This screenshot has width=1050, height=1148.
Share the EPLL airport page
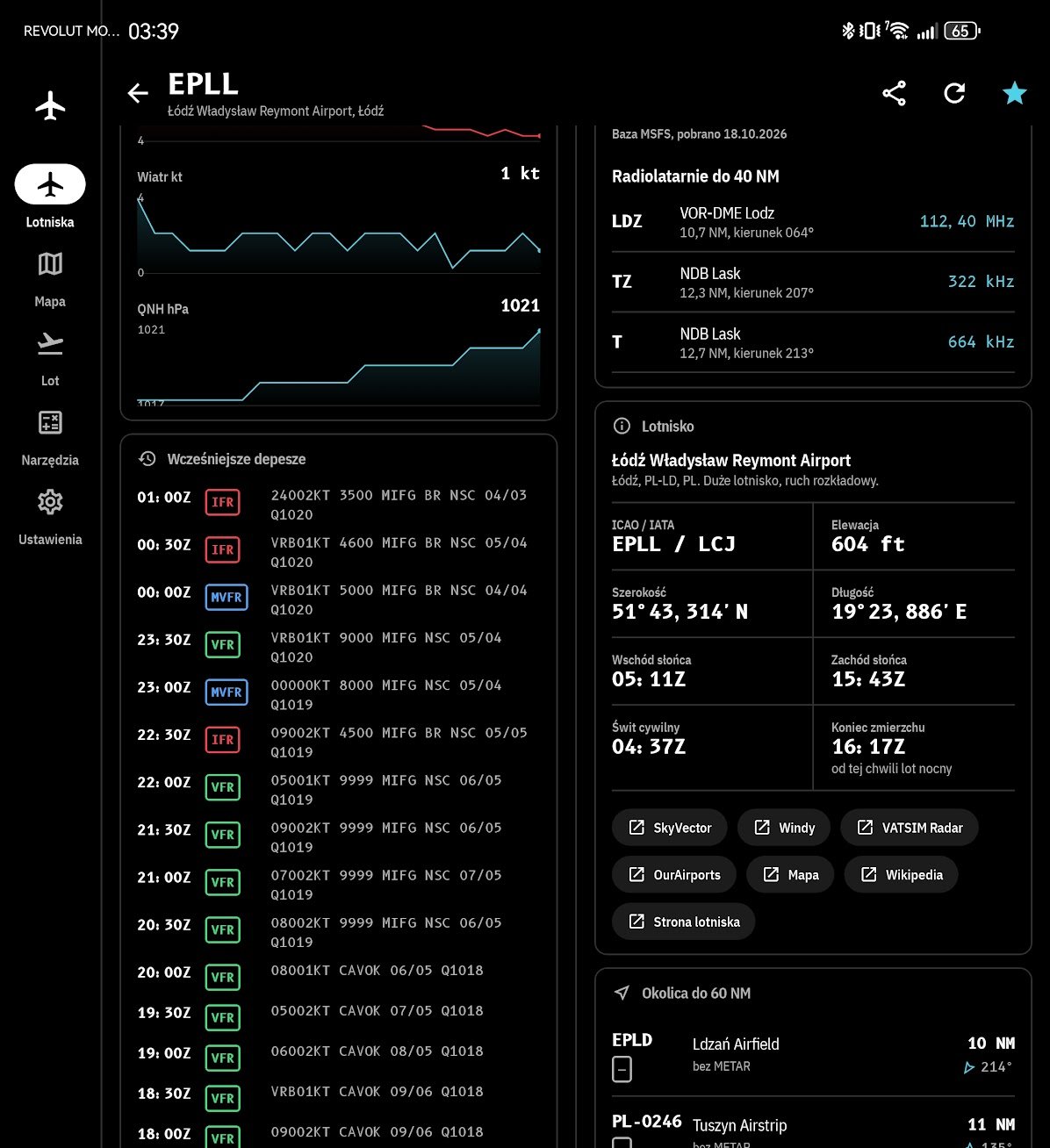[x=894, y=93]
